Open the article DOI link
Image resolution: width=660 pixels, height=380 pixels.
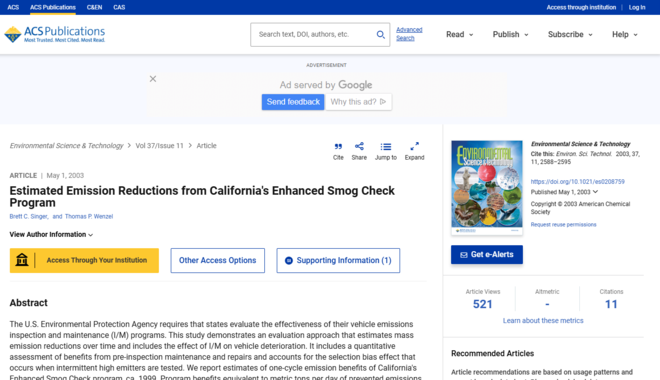578,181
